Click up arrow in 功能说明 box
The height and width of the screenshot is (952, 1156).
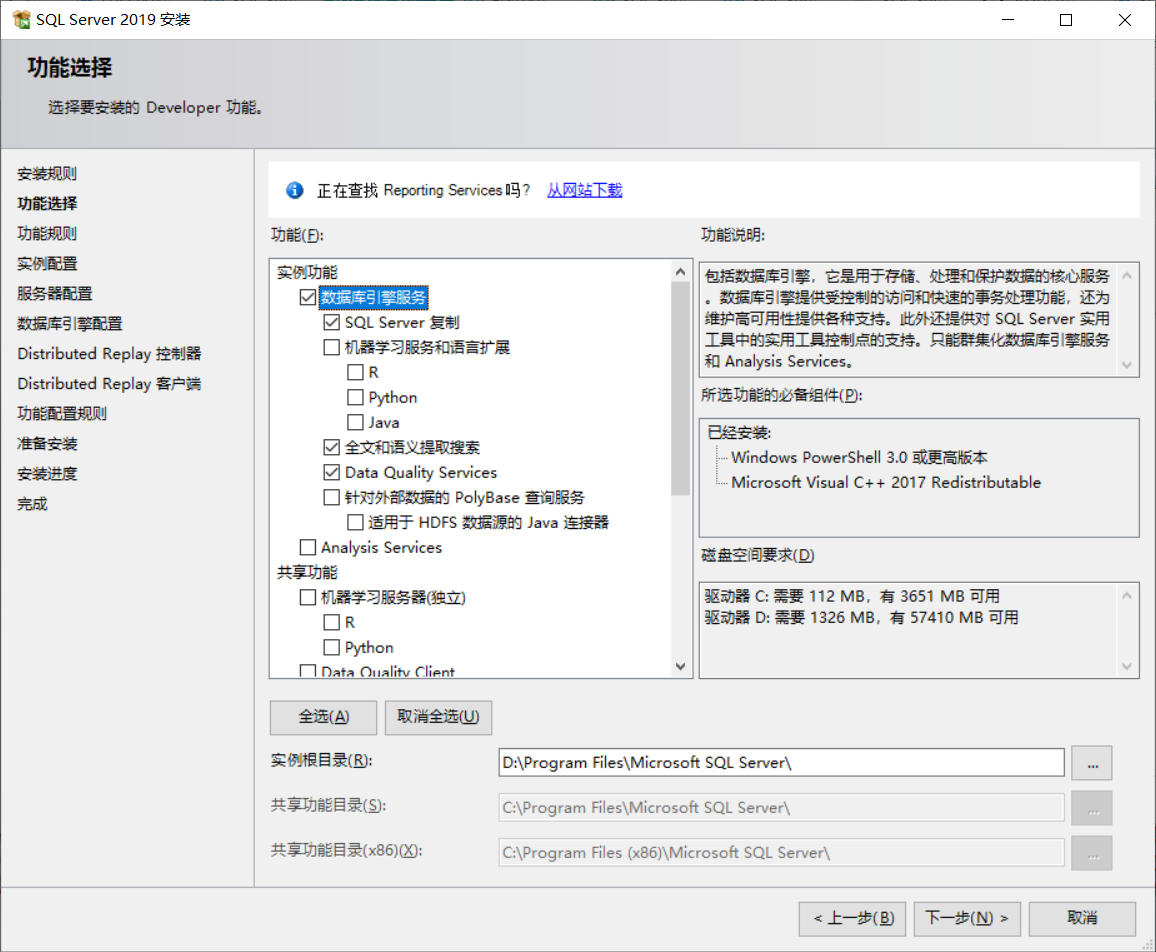pos(1127,276)
